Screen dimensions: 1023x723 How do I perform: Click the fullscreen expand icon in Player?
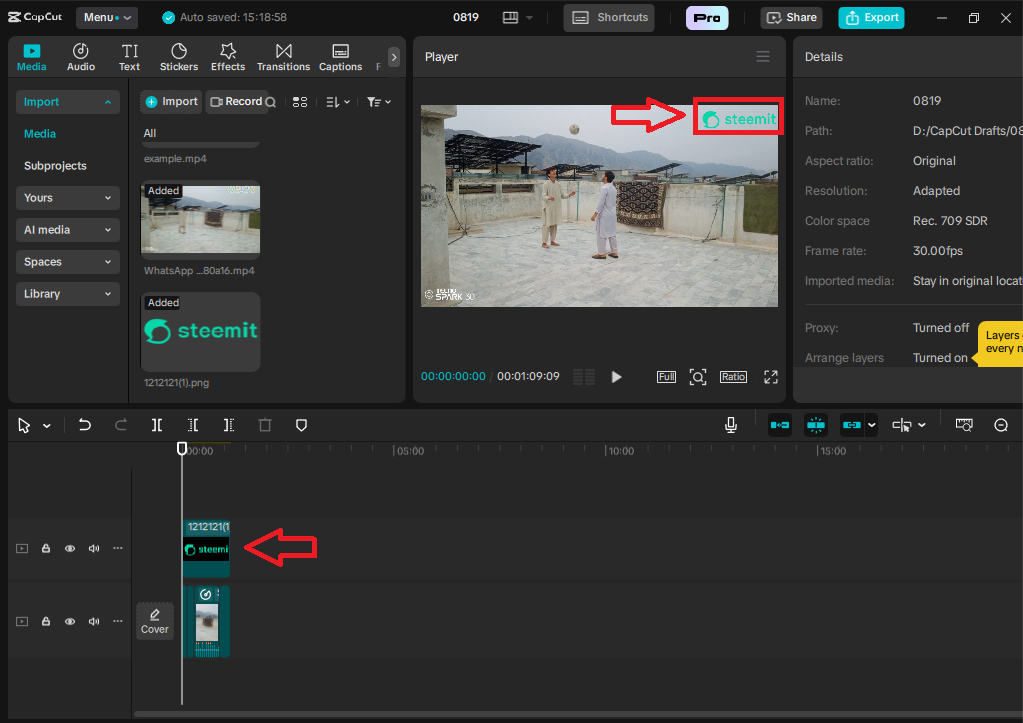point(770,377)
